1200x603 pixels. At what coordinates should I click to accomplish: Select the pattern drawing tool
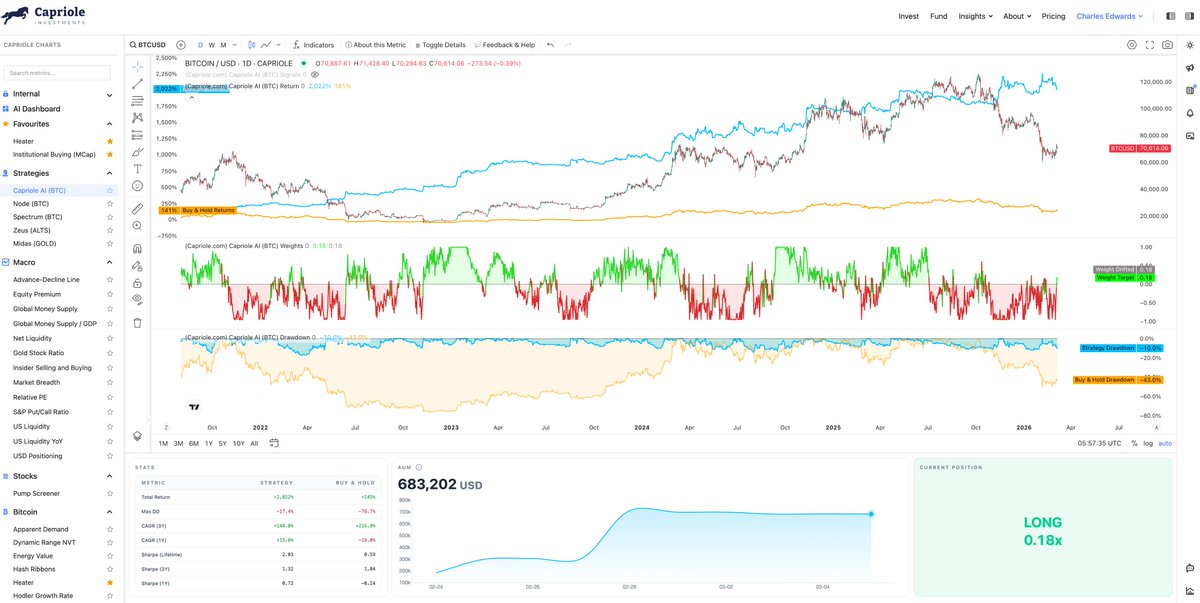pos(137,117)
